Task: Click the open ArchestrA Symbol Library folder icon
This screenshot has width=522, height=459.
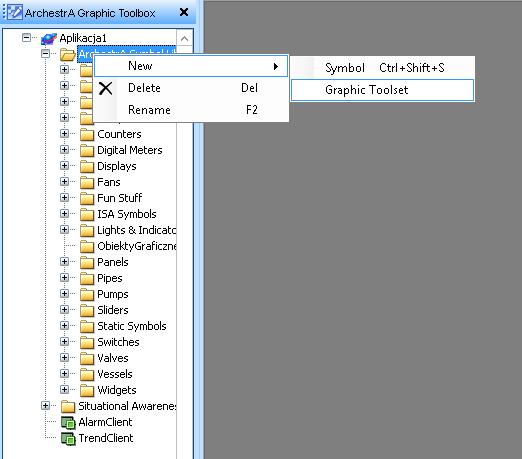Action: 68,54
